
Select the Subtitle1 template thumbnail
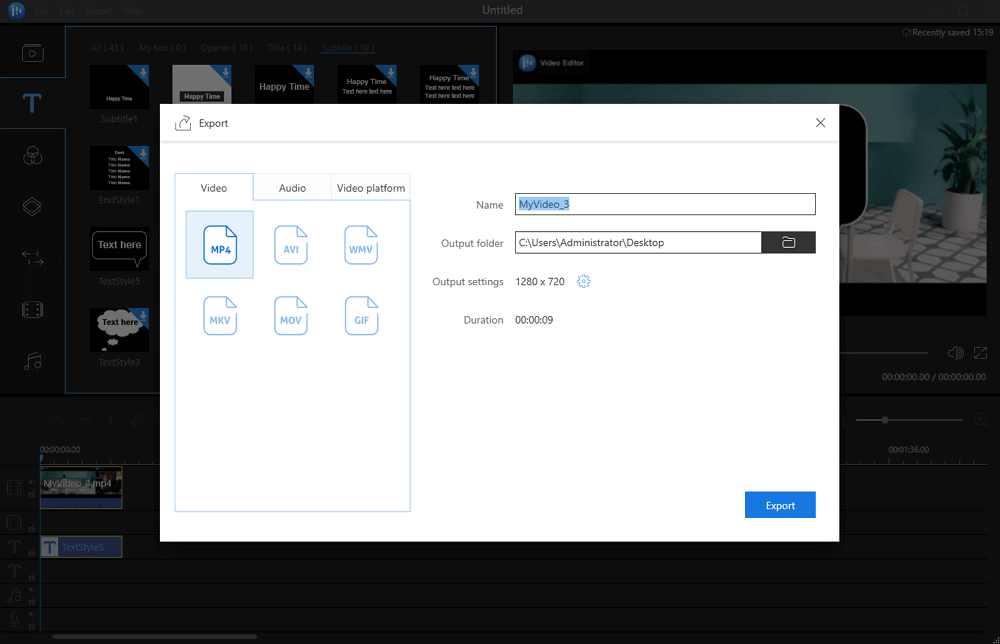(119, 87)
